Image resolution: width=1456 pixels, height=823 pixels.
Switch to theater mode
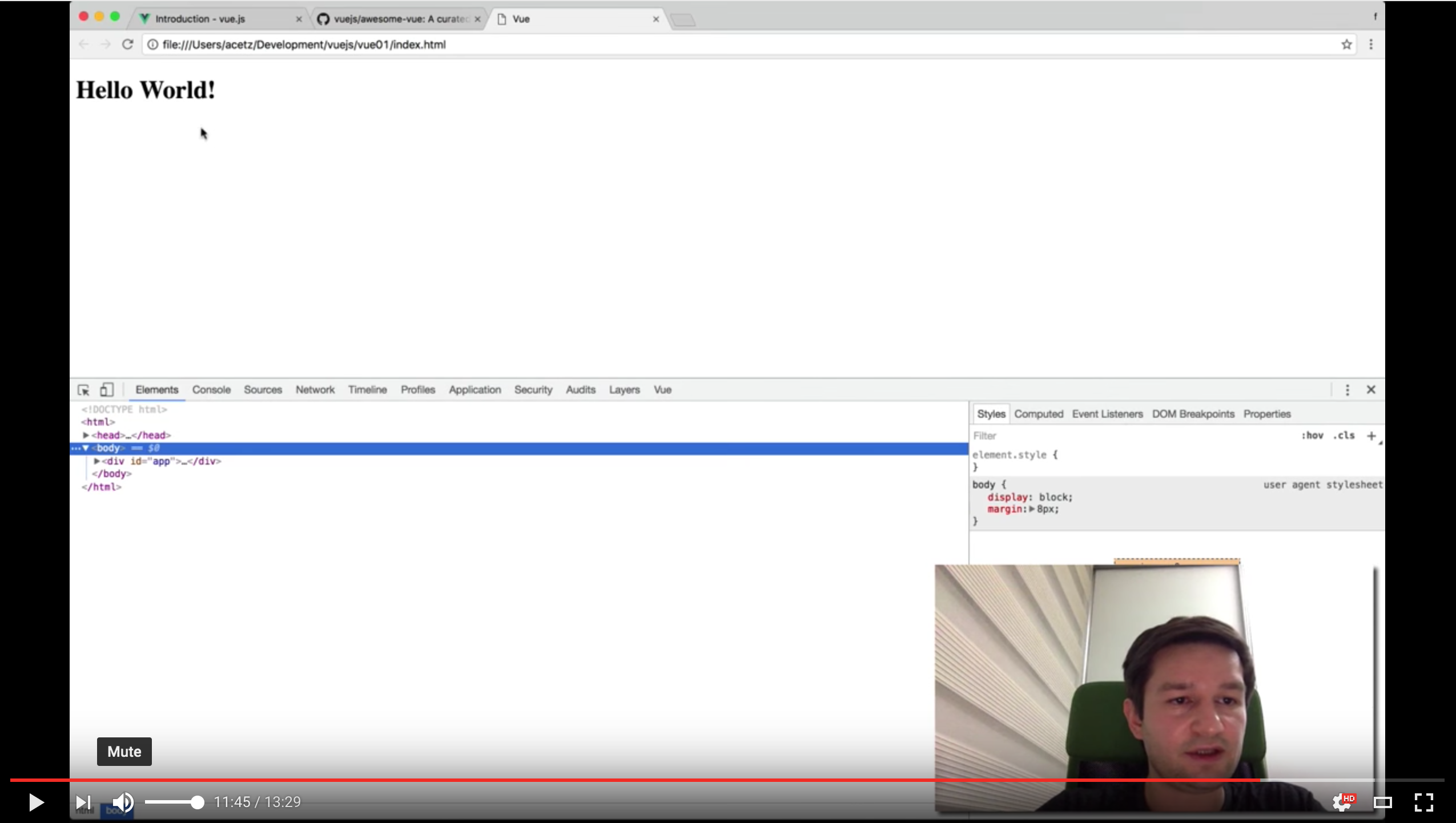click(1382, 802)
